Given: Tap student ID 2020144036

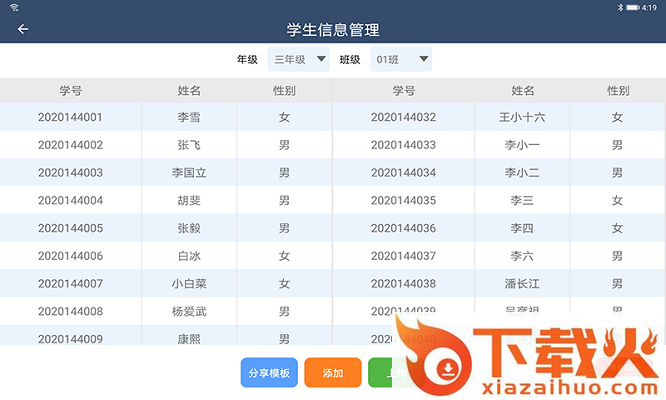Looking at the screenshot, I should (x=403, y=228).
